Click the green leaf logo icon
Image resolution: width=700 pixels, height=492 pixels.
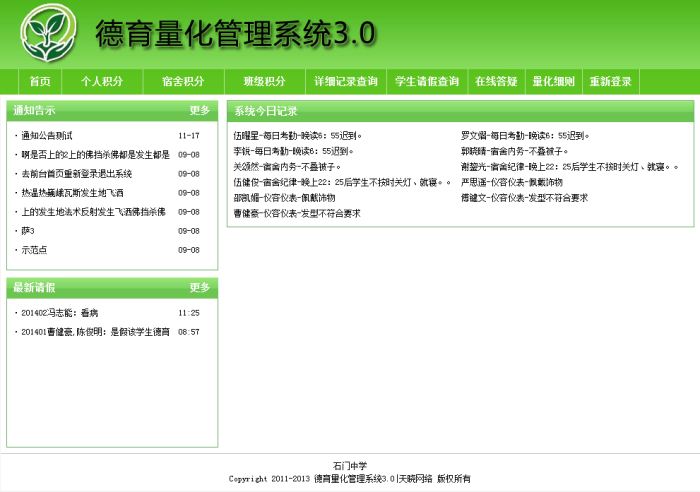click(x=48, y=33)
